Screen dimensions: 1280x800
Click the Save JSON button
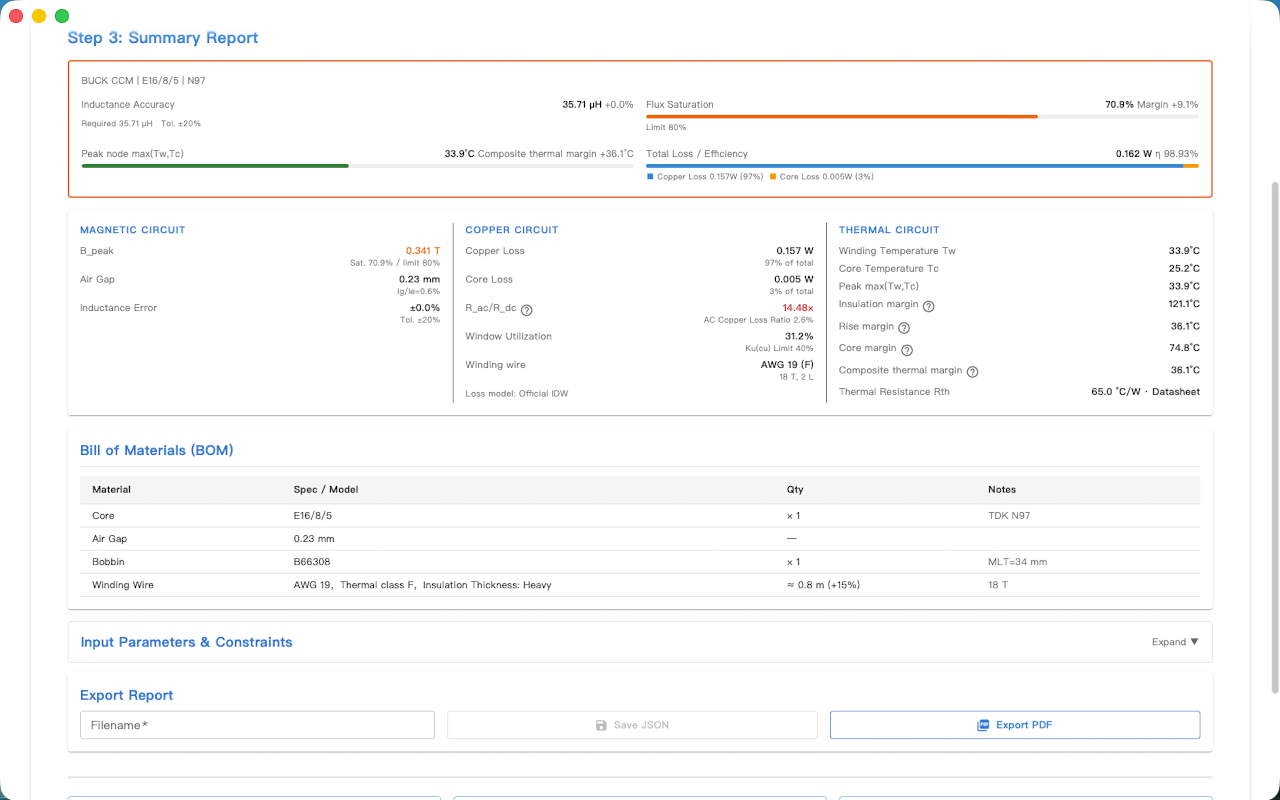click(632, 725)
